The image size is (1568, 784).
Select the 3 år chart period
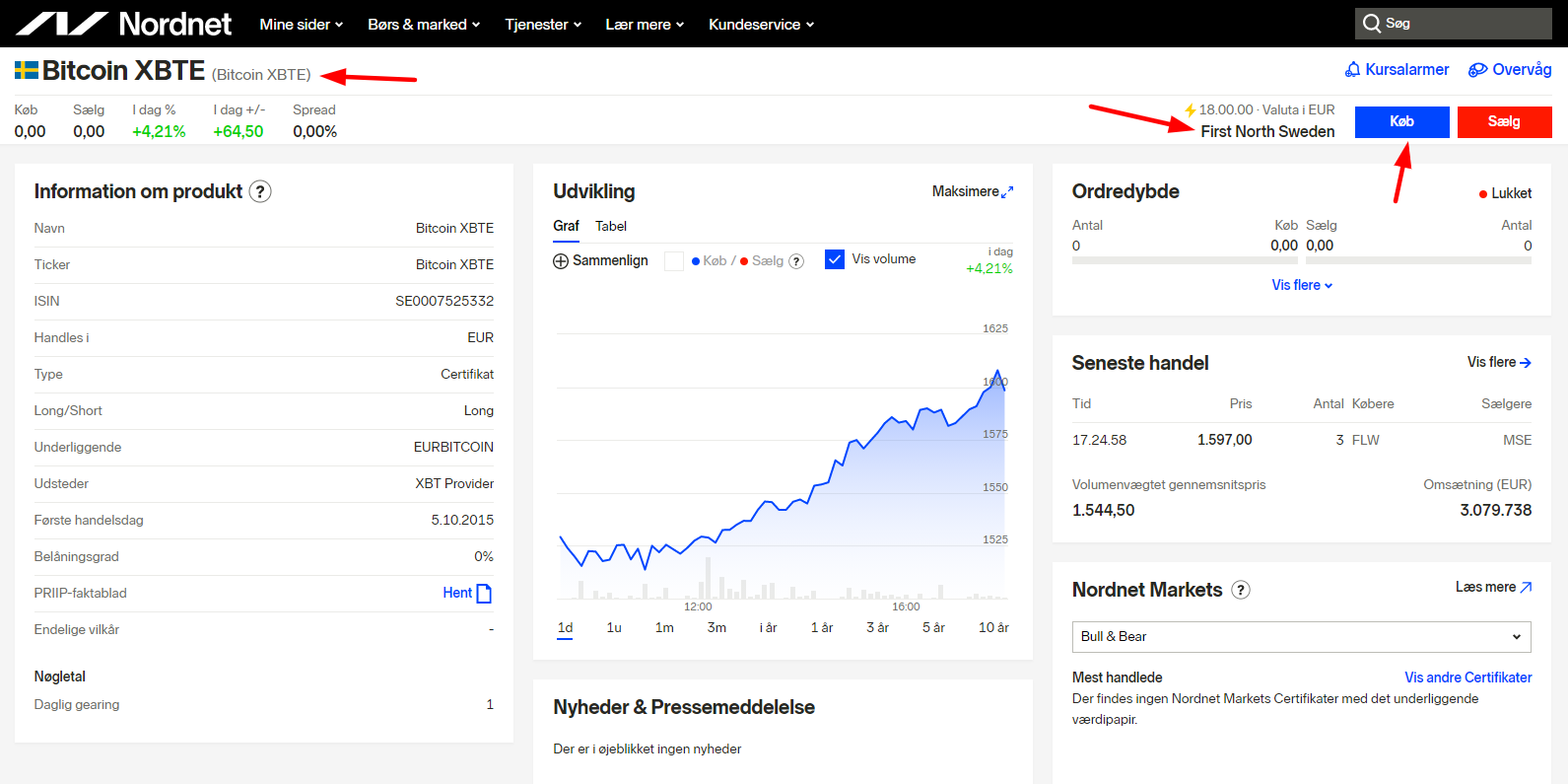878,627
